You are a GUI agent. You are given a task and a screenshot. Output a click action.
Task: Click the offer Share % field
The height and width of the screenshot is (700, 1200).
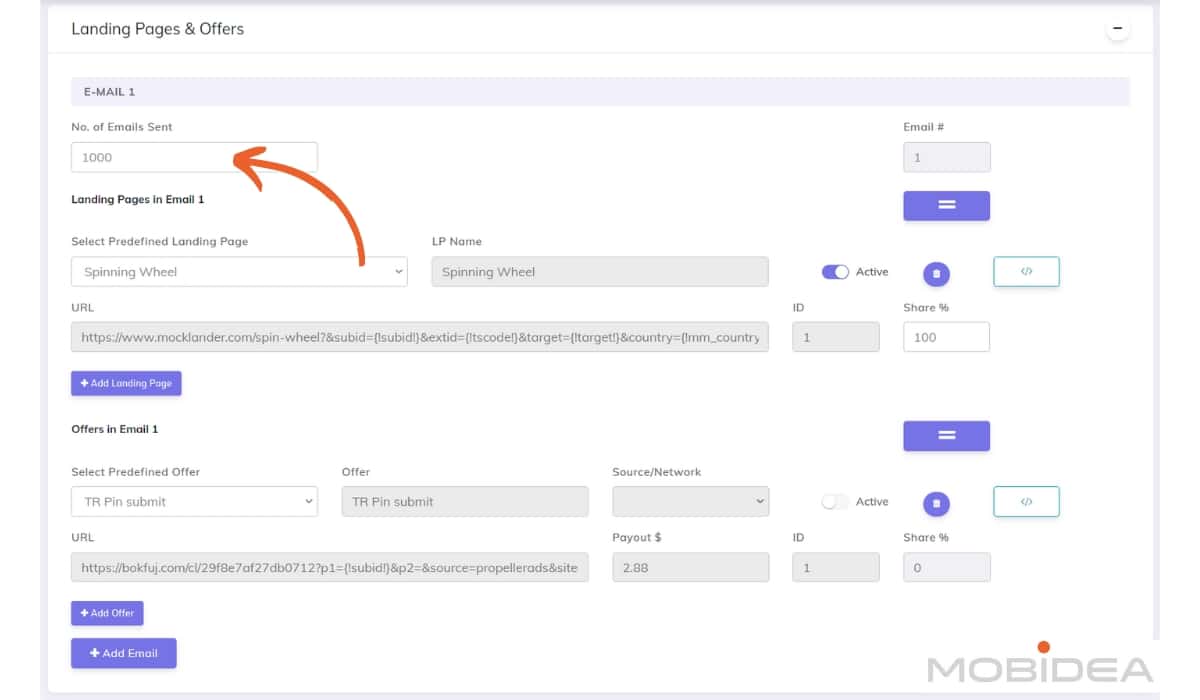946,567
